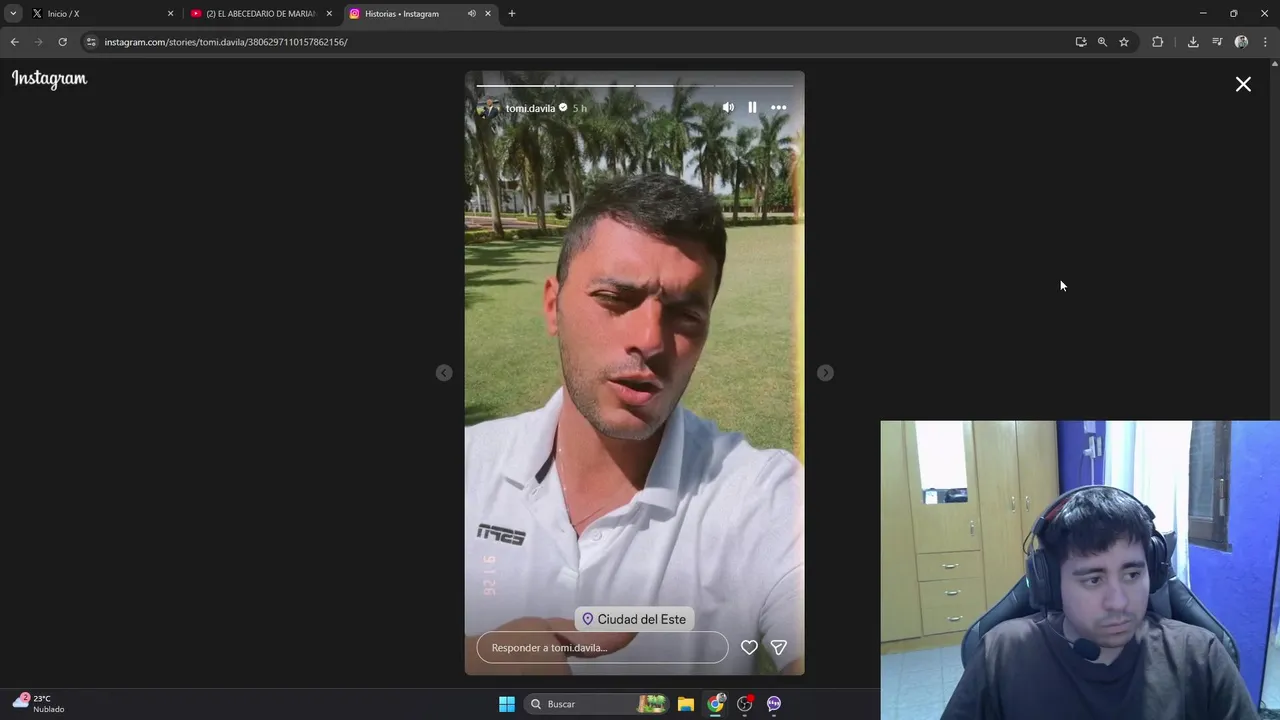This screenshot has width=1280, height=720.
Task: Open File Explorer from the taskbar
Action: pos(686,704)
